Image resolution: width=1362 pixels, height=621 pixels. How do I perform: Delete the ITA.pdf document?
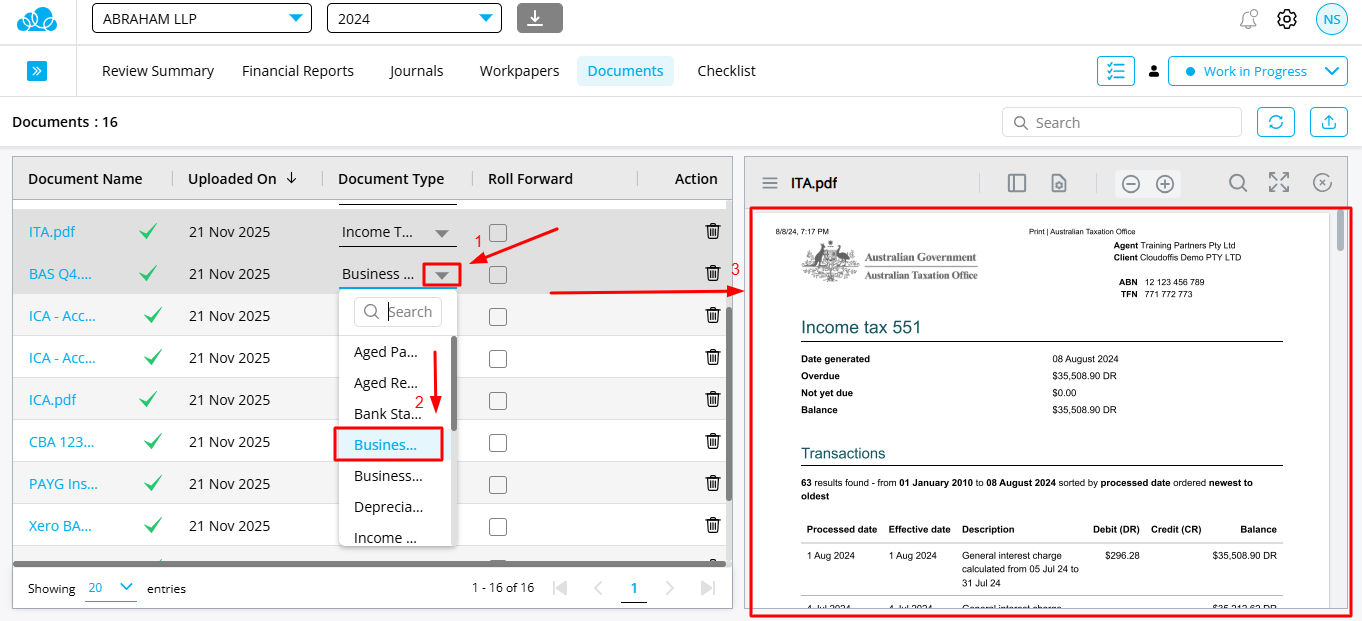pyautogui.click(x=713, y=232)
